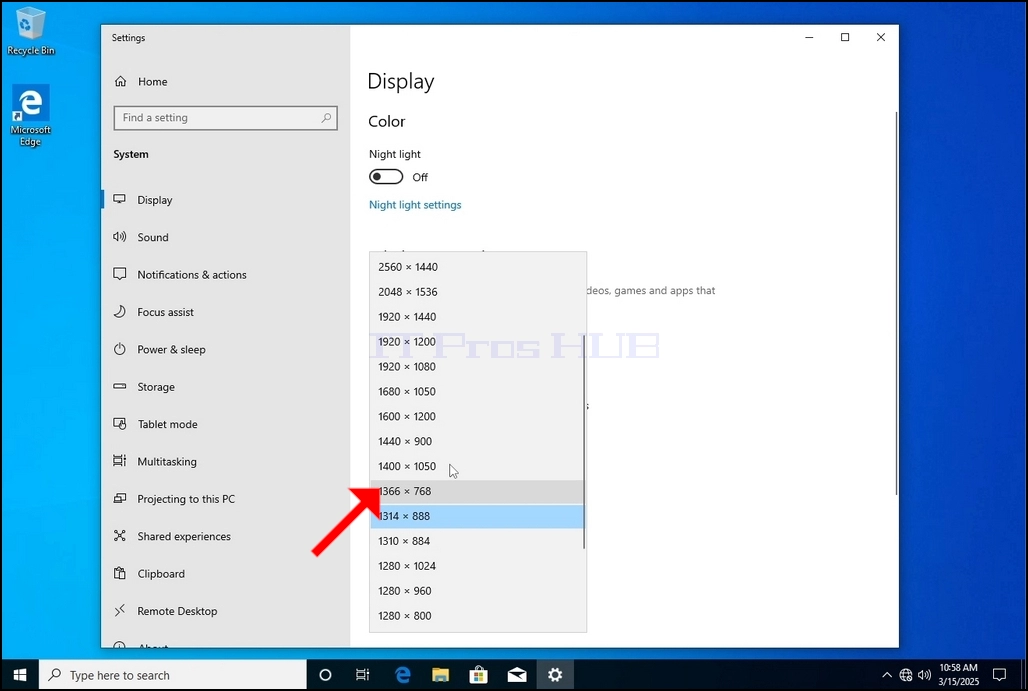Click the Start button
Image resolution: width=1028 pixels, height=691 pixels.
(x=20, y=675)
